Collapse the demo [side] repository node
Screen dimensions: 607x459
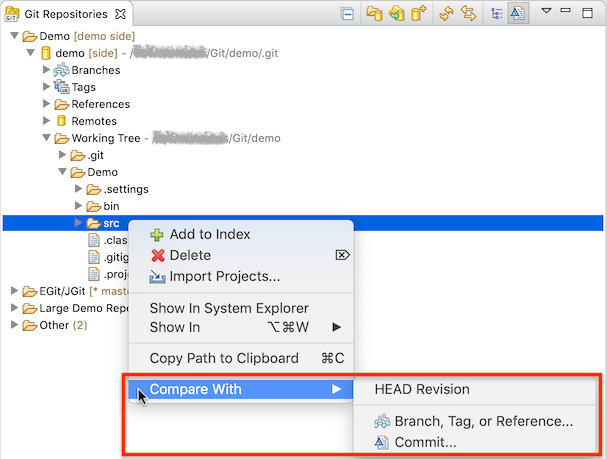(31, 53)
